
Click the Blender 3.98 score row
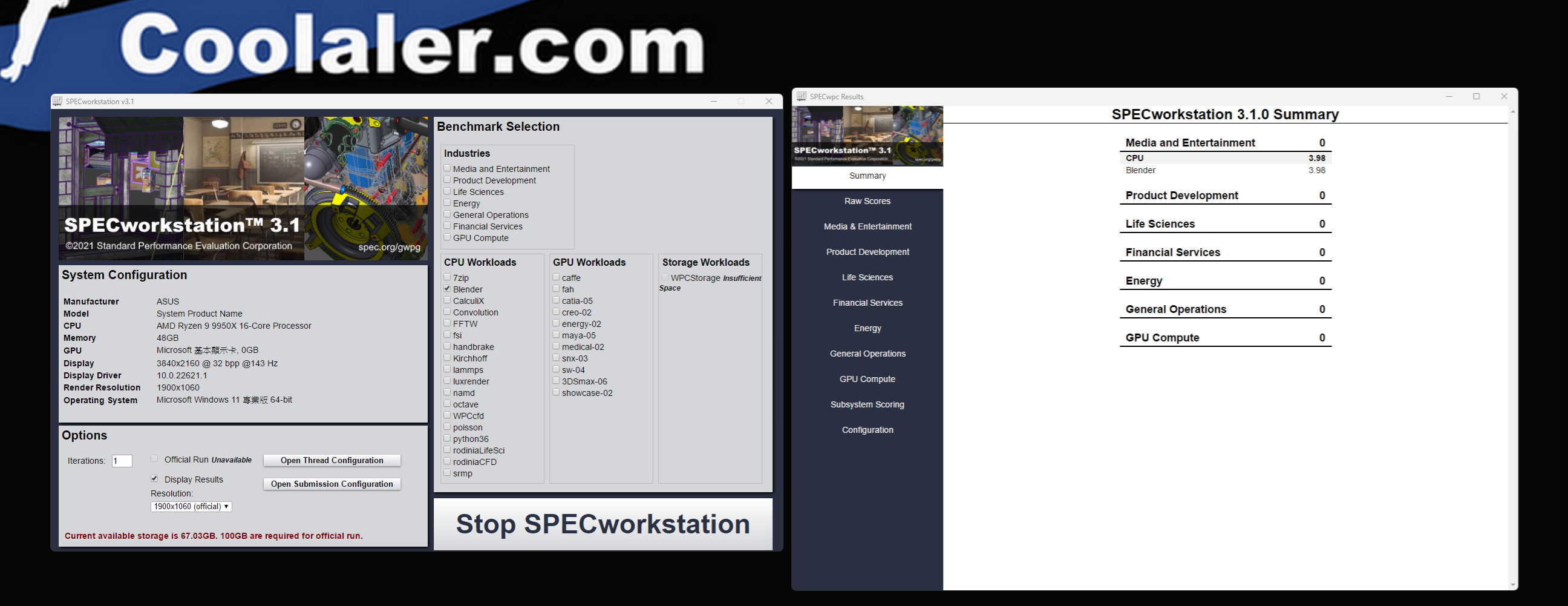1226,171
